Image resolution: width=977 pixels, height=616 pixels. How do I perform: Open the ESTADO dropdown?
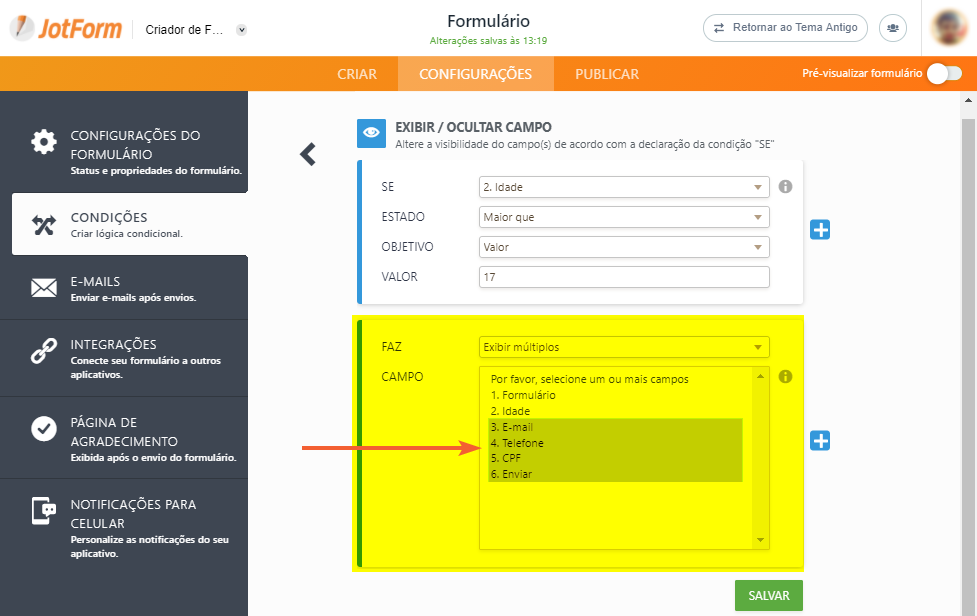coord(624,217)
